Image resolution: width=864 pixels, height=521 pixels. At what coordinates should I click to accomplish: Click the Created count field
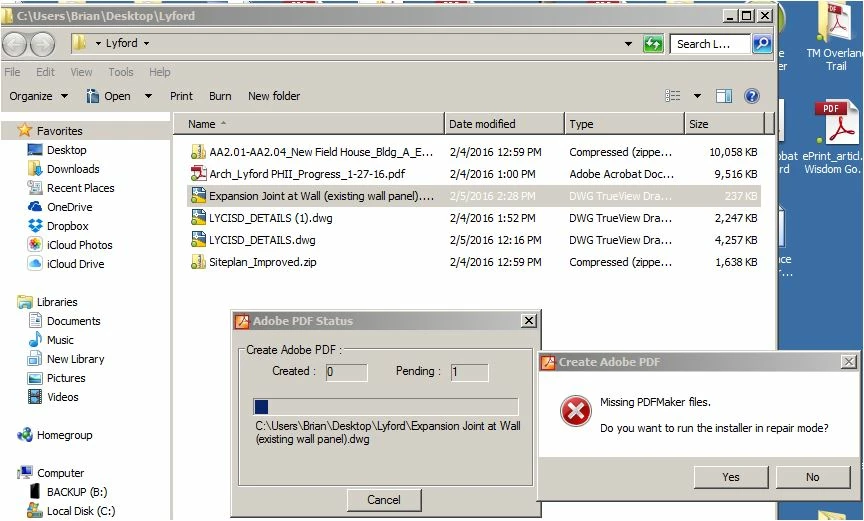346,372
